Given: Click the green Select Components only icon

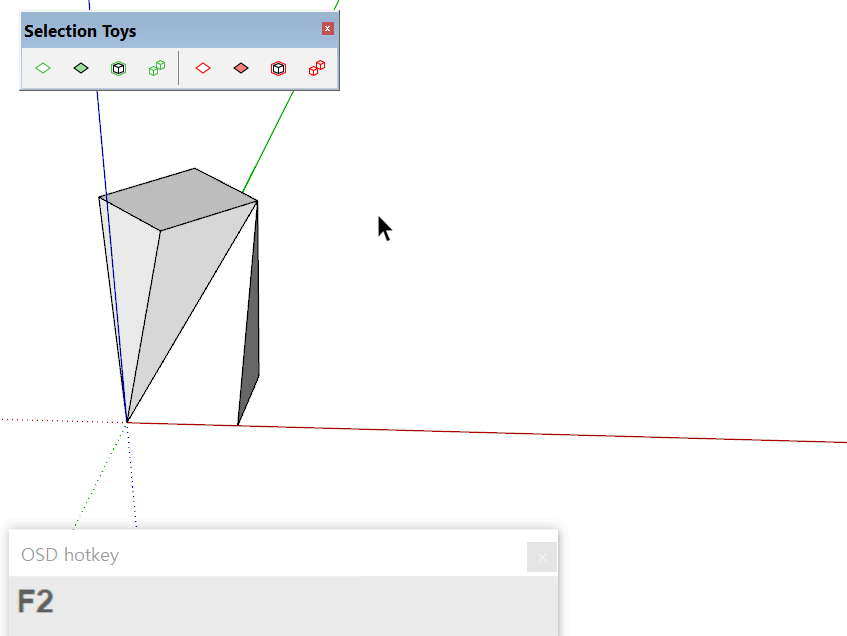Looking at the screenshot, I should (x=157, y=68).
